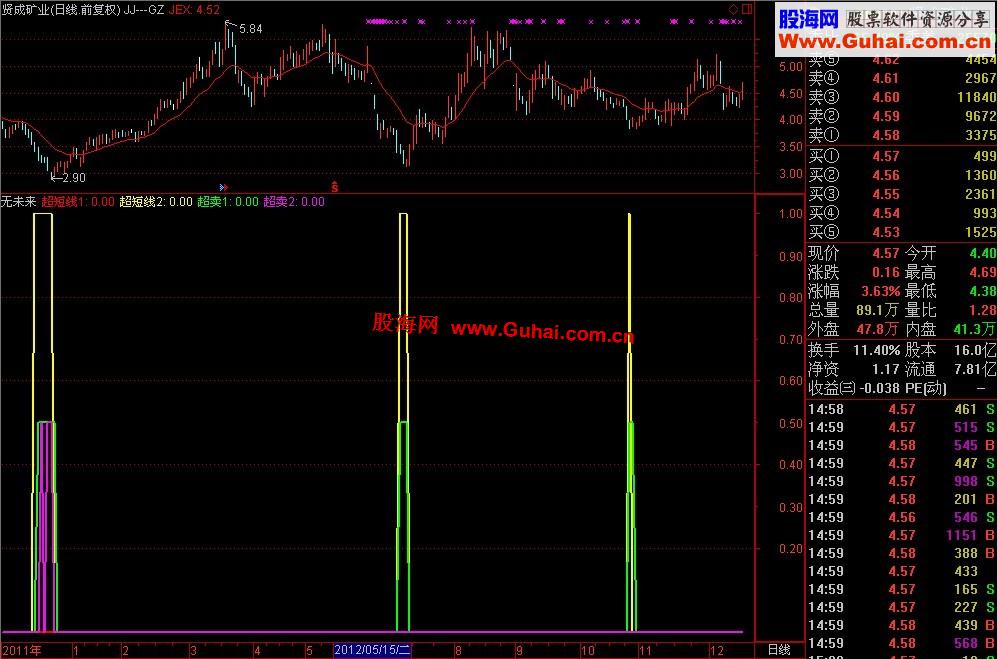Screen dimensions: 997x659
Task: Click the red S marker under the K-line chart
Action: click(x=333, y=186)
